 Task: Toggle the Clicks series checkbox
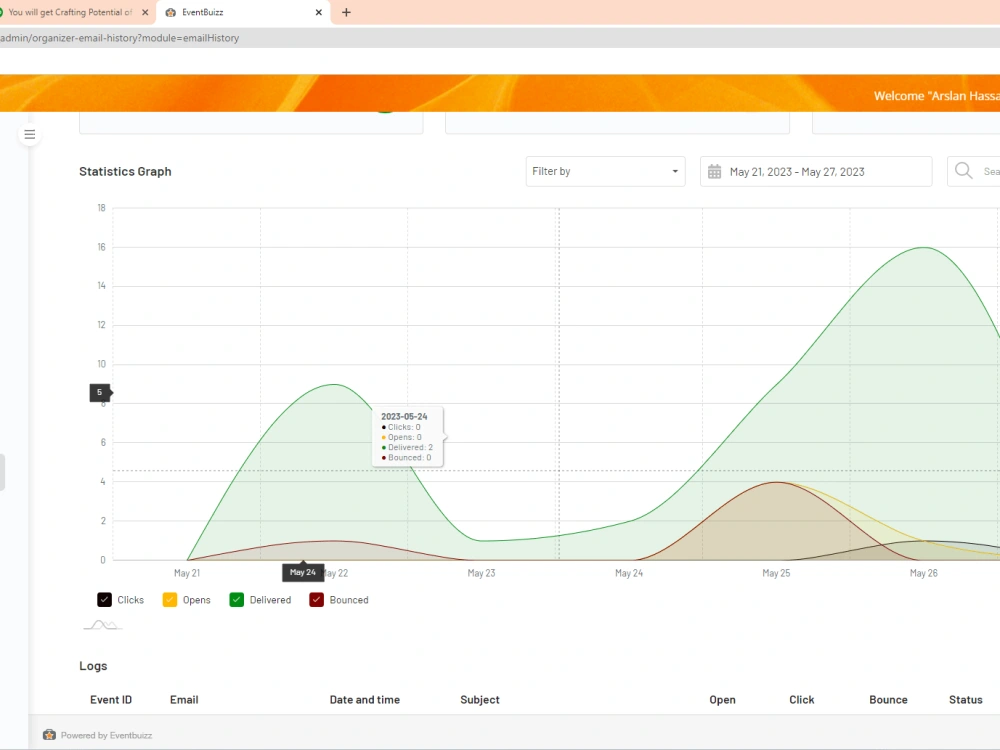[104, 599]
